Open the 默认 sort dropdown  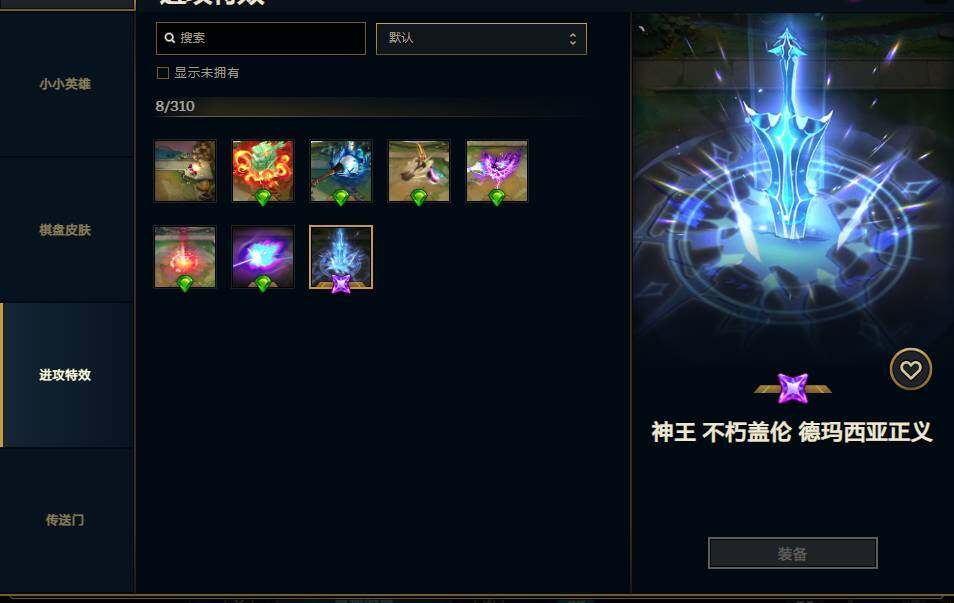(x=481, y=38)
